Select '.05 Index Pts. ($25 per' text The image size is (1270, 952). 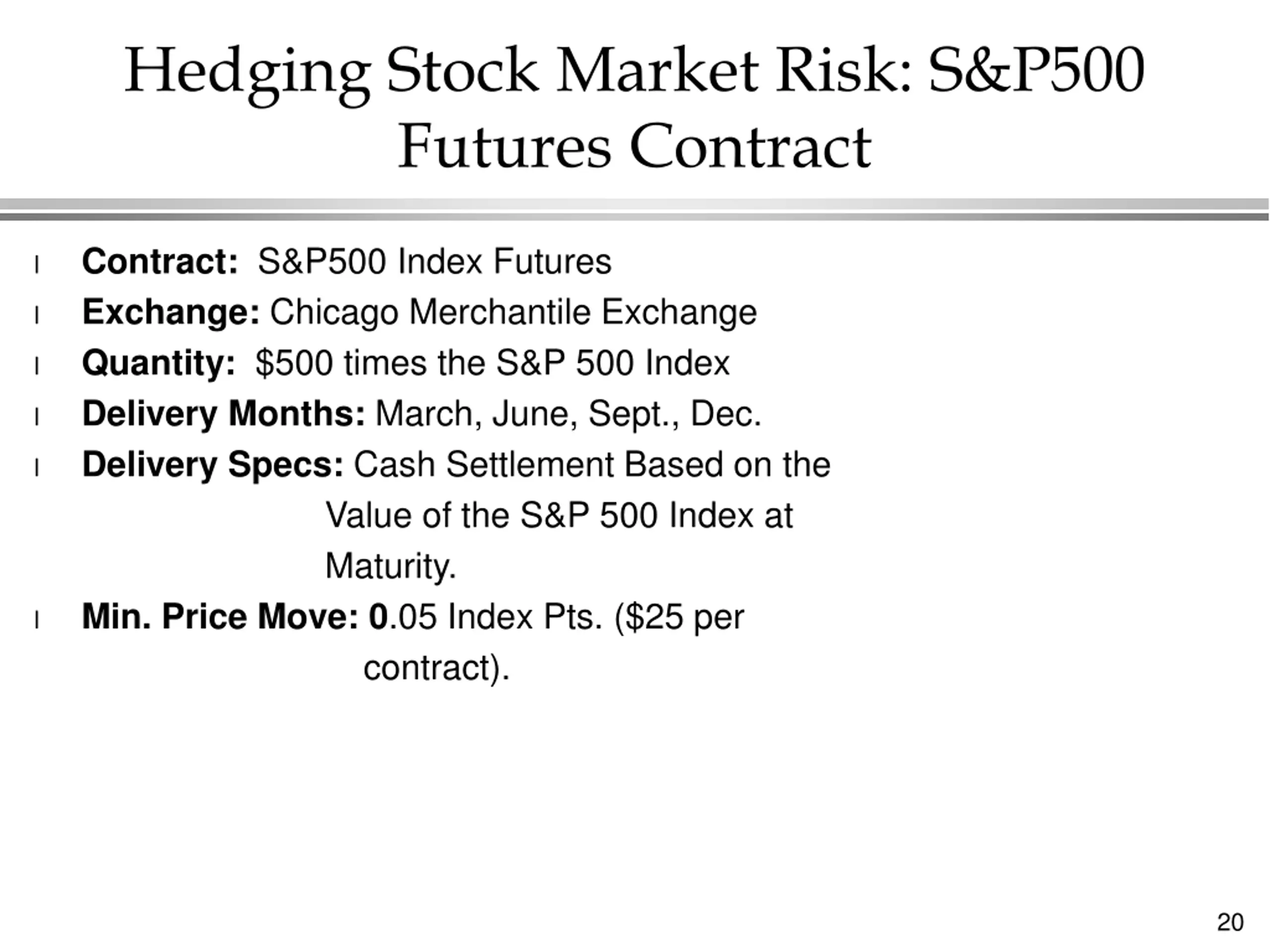coord(567,617)
